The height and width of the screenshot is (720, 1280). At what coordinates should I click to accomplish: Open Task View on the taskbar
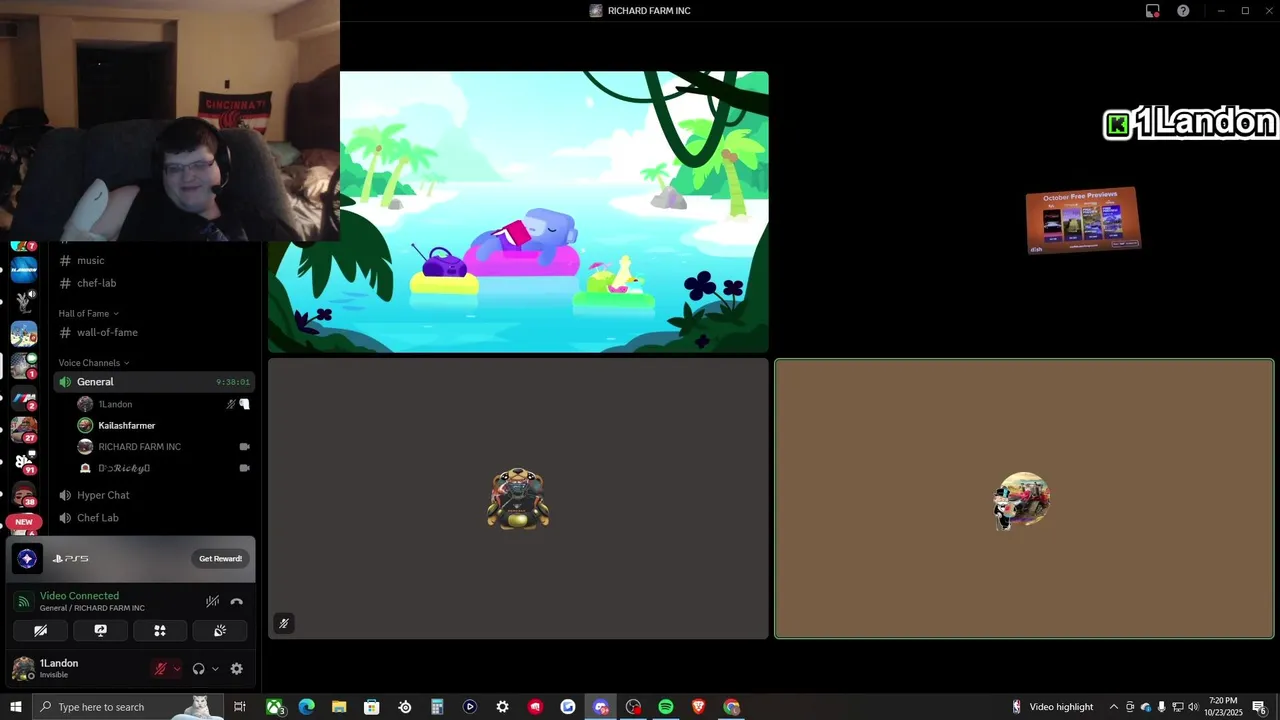pos(240,707)
